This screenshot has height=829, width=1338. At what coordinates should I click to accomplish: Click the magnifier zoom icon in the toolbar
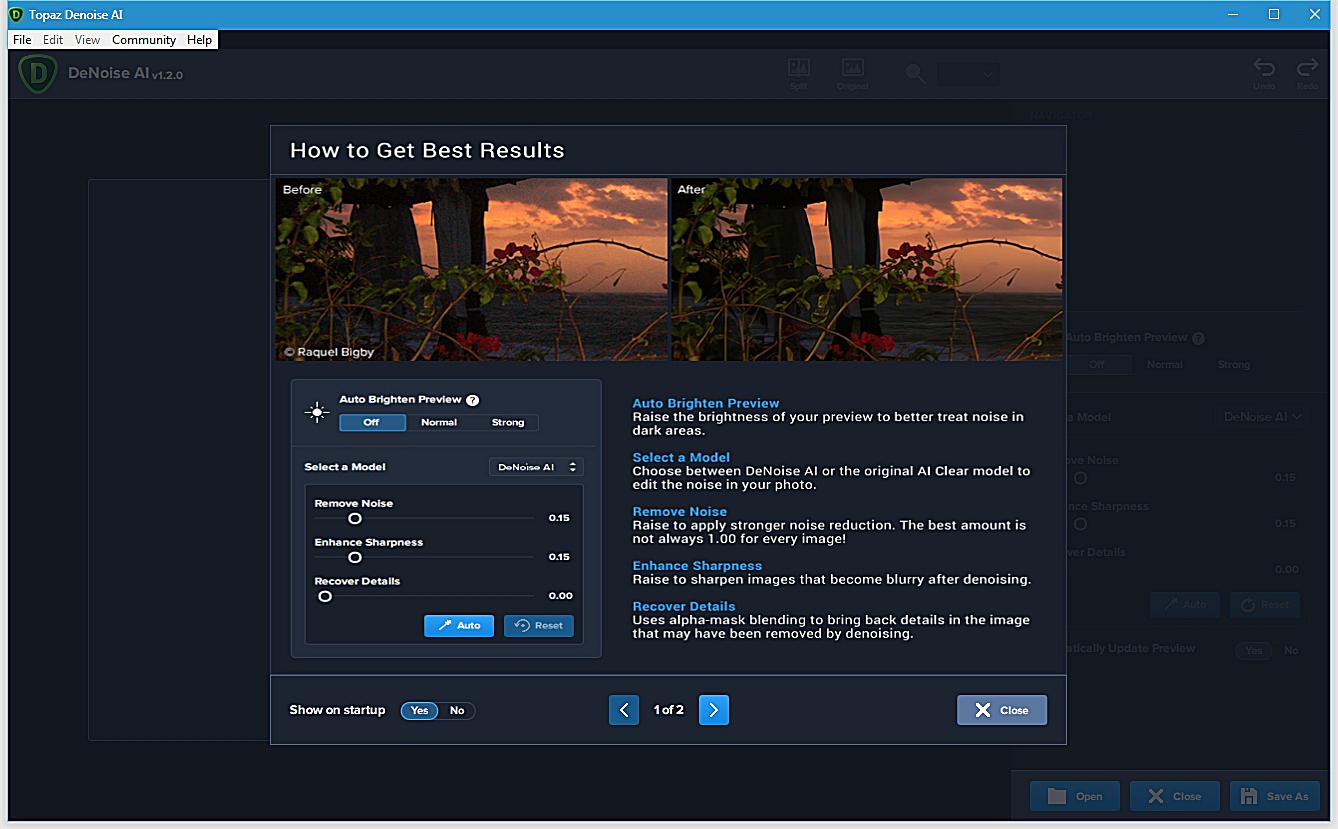(x=915, y=74)
